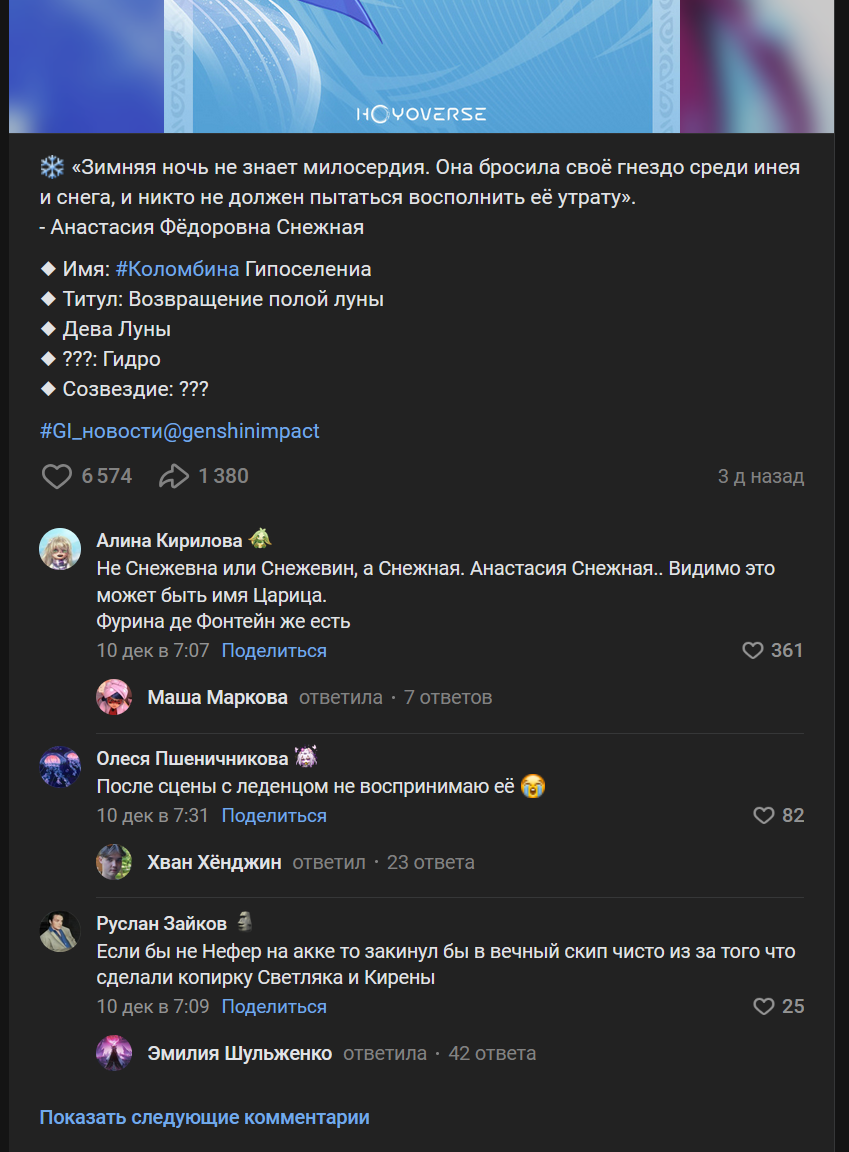The width and height of the screenshot is (849, 1152).
Task: Open Маша Маркова's profile name
Action: (x=217, y=697)
